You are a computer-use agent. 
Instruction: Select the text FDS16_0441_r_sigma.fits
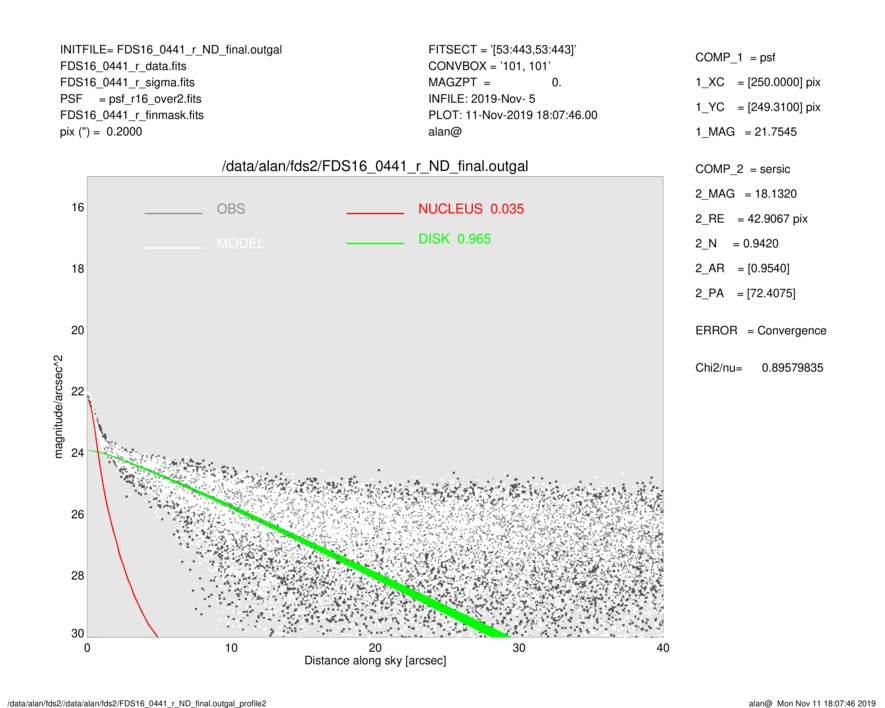pos(127,82)
